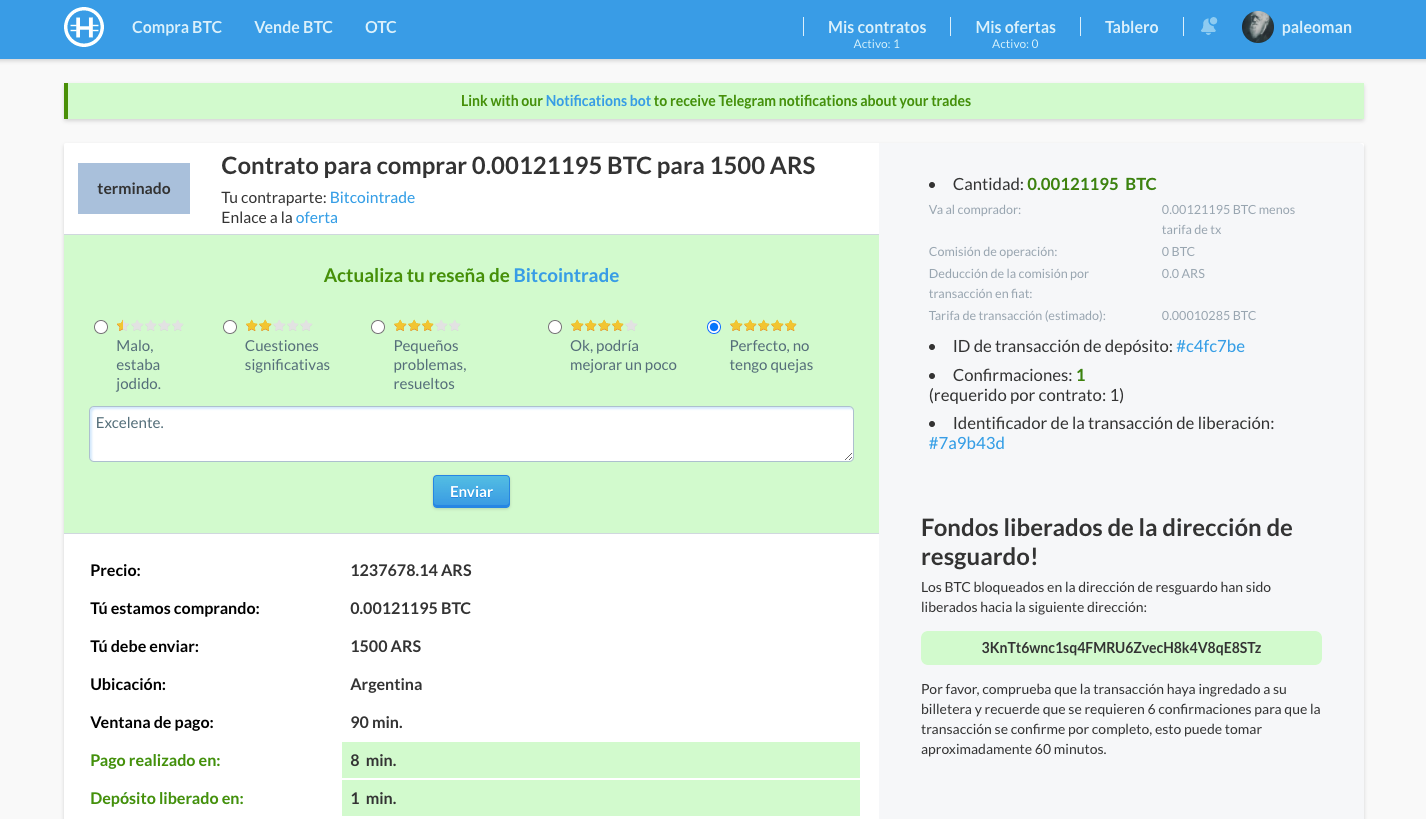Screen dimensions: 1426x819
Task: Open the Notifications bot link
Action: click(x=598, y=101)
